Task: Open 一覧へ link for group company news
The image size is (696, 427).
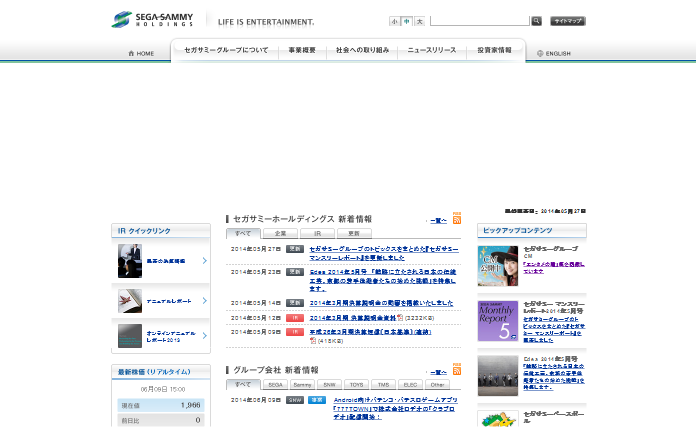Action: 438,372
